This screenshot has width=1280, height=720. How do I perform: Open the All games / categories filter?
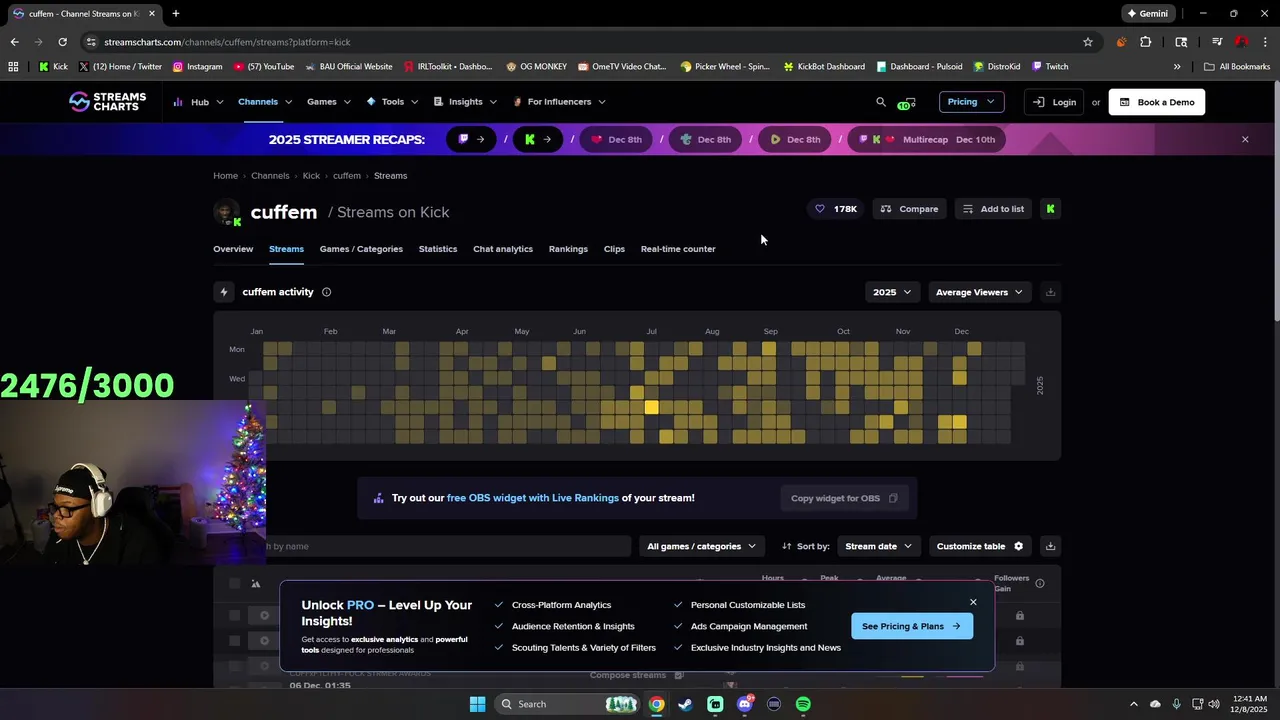pyautogui.click(x=701, y=546)
